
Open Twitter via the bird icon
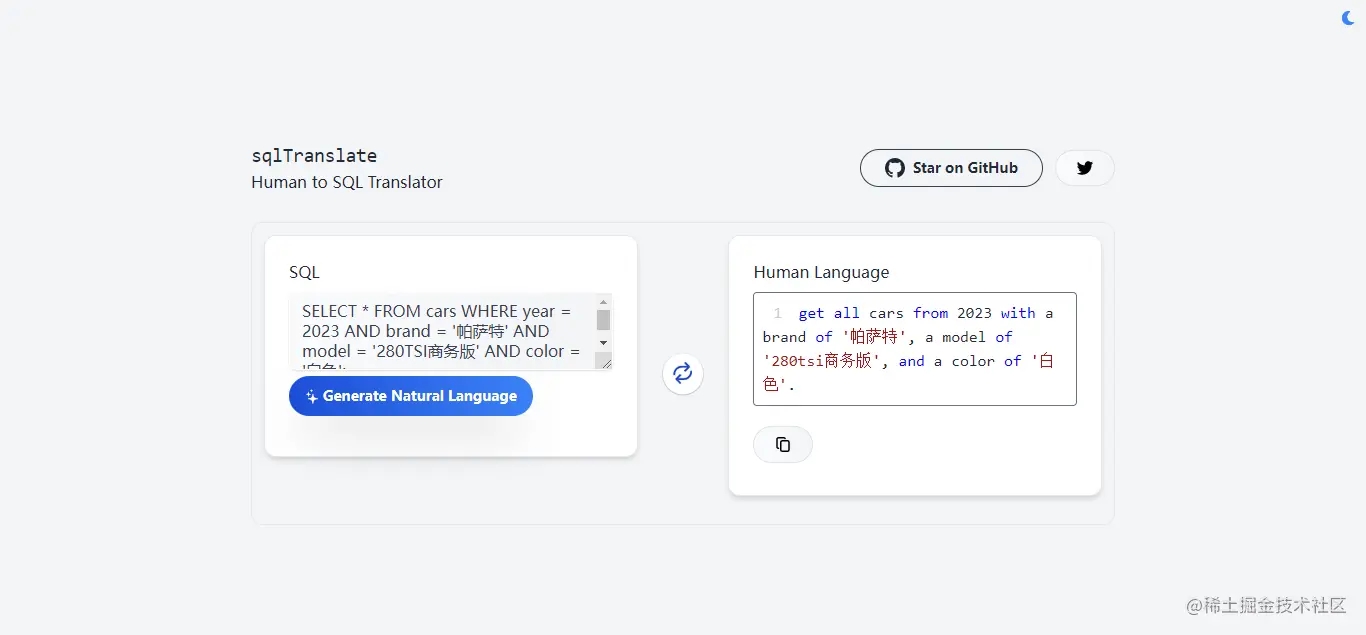1085,167
